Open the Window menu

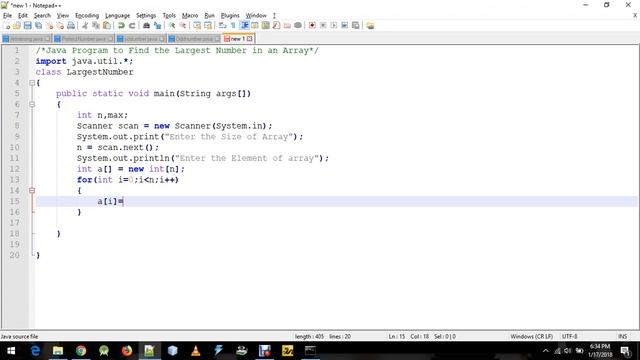[256, 16]
